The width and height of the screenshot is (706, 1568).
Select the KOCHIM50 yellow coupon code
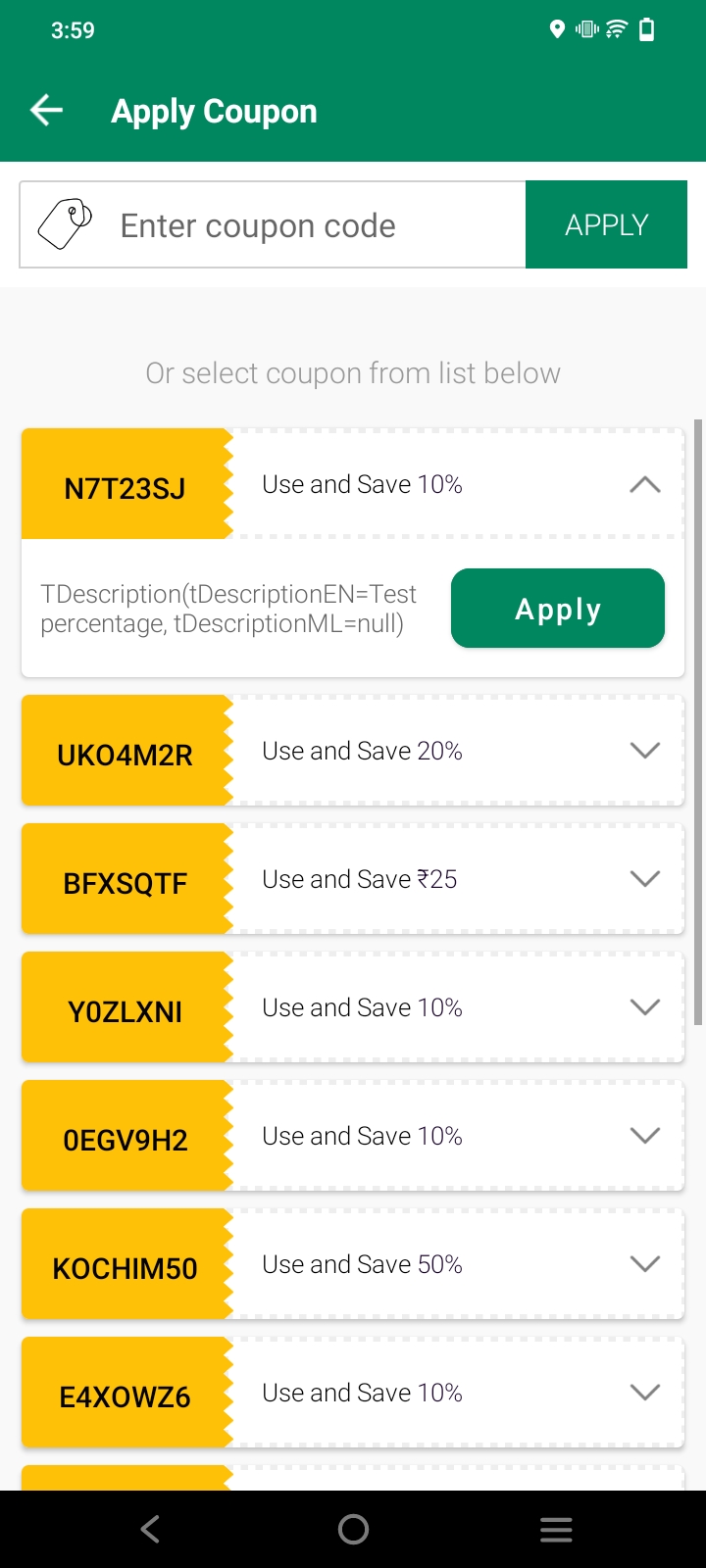(x=126, y=1268)
